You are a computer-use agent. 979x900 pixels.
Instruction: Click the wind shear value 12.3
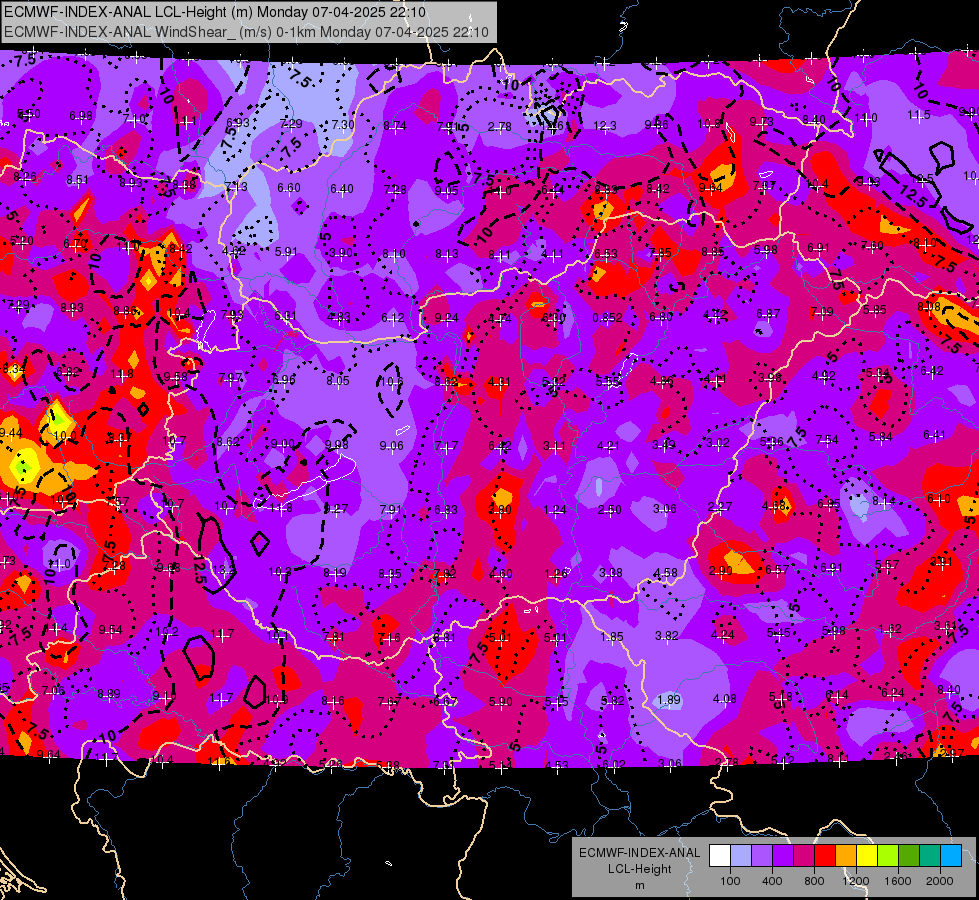click(x=605, y=126)
